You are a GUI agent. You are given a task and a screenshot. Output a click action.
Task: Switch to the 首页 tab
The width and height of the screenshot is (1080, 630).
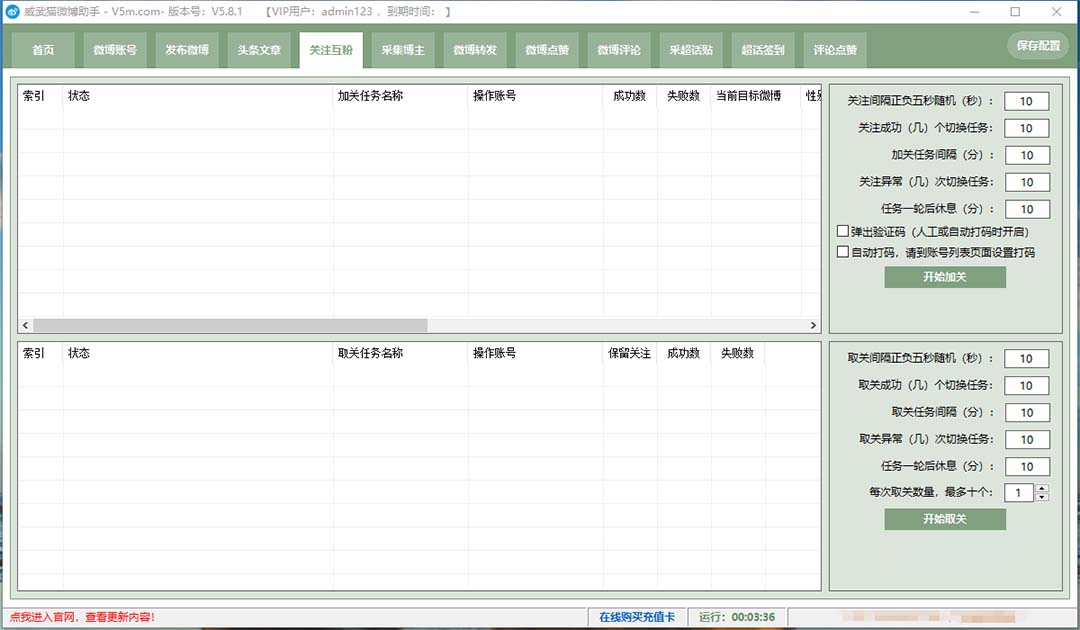point(42,50)
